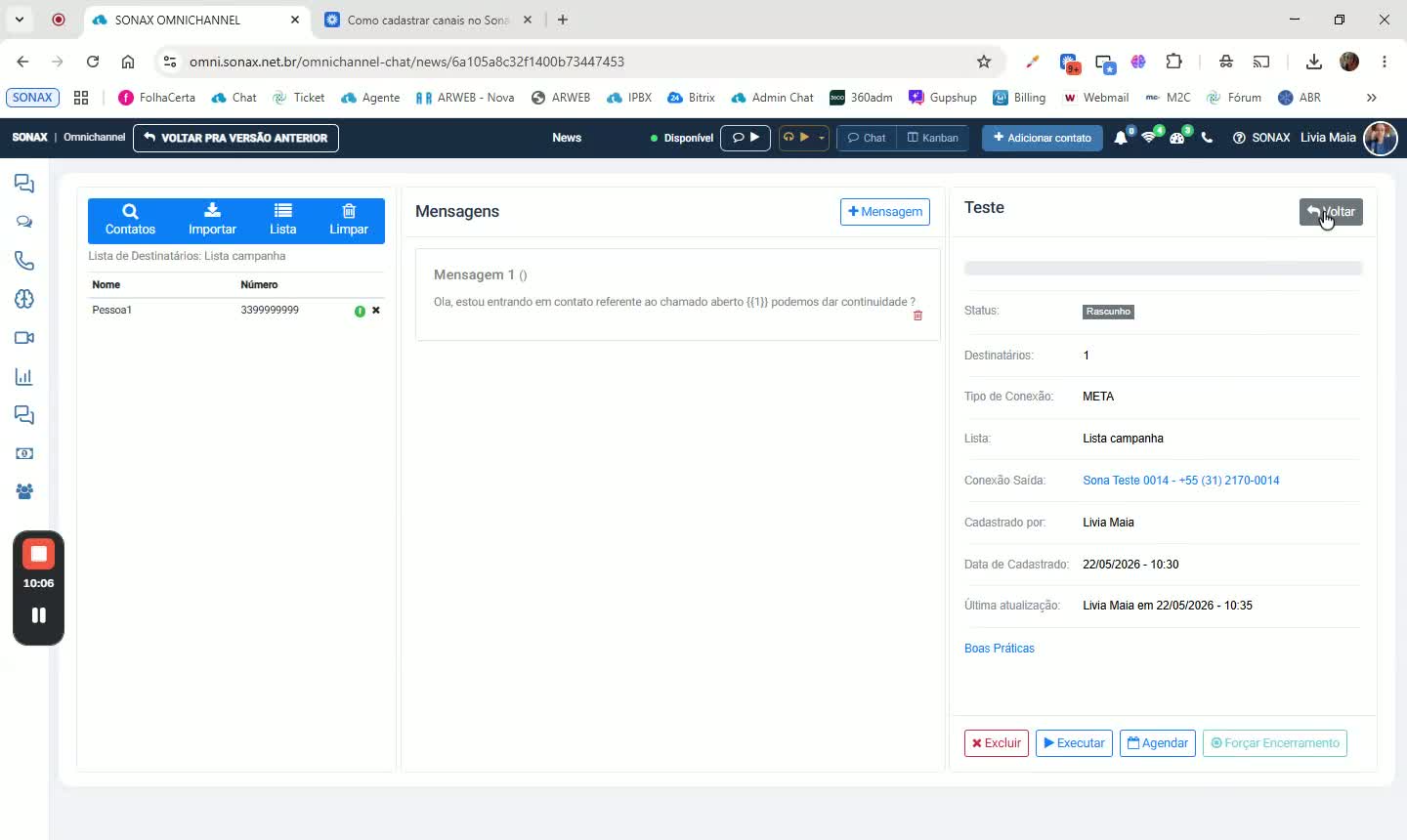
Task: Open the help question mark icon
Action: [1239, 138]
